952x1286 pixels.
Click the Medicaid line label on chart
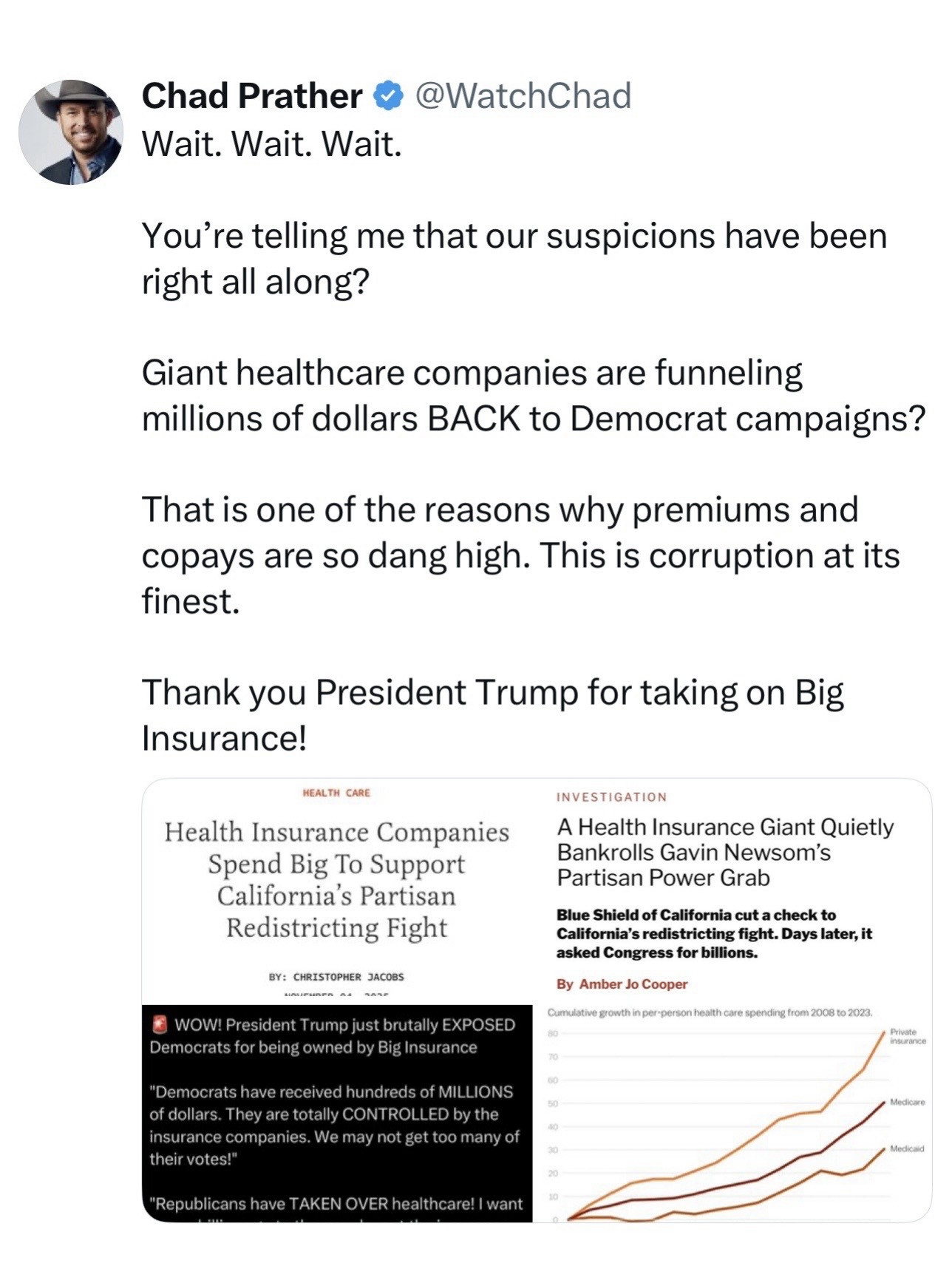[907, 1148]
